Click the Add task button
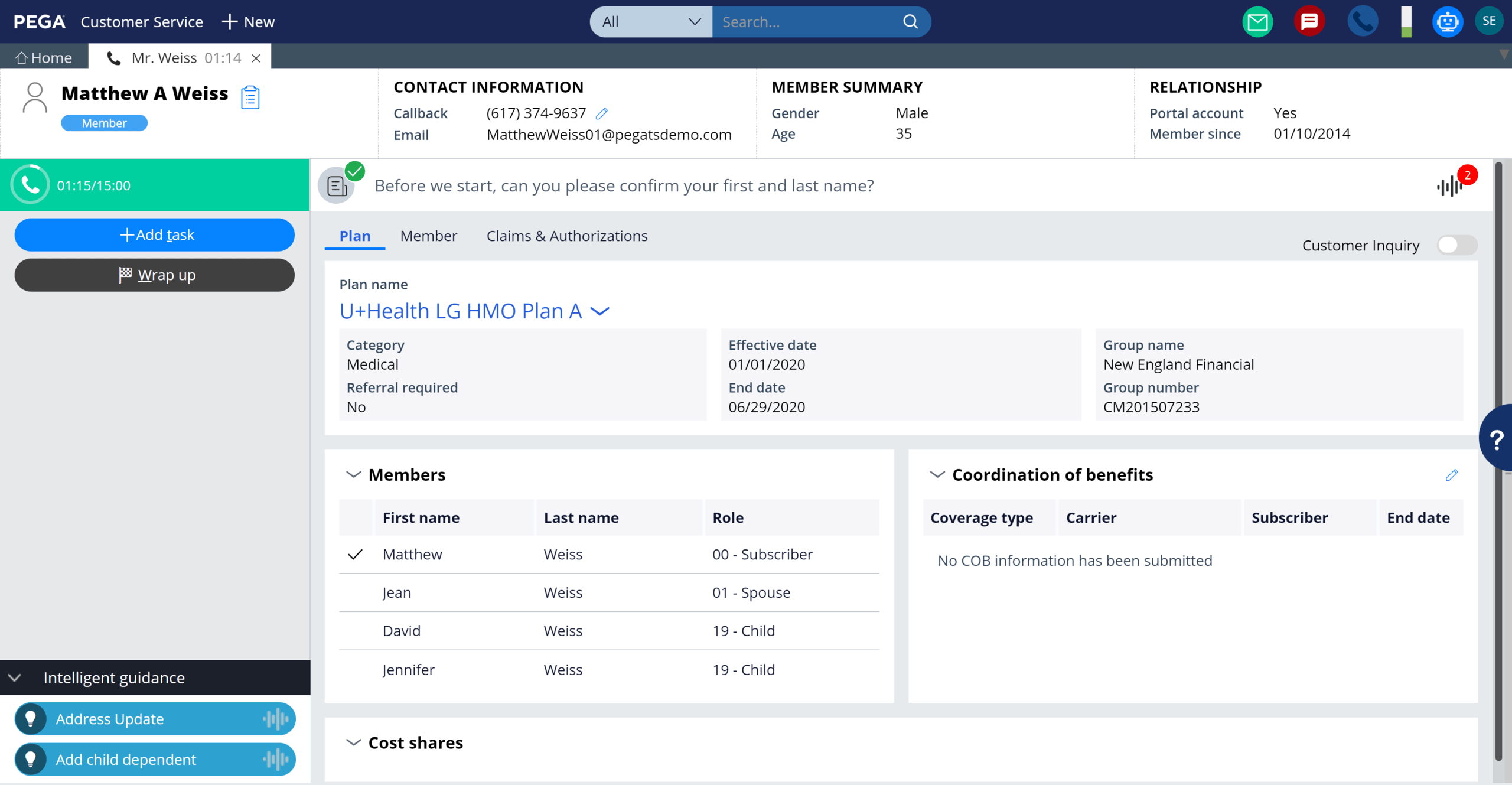This screenshot has width=1512, height=785. pyautogui.click(x=155, y=235)
